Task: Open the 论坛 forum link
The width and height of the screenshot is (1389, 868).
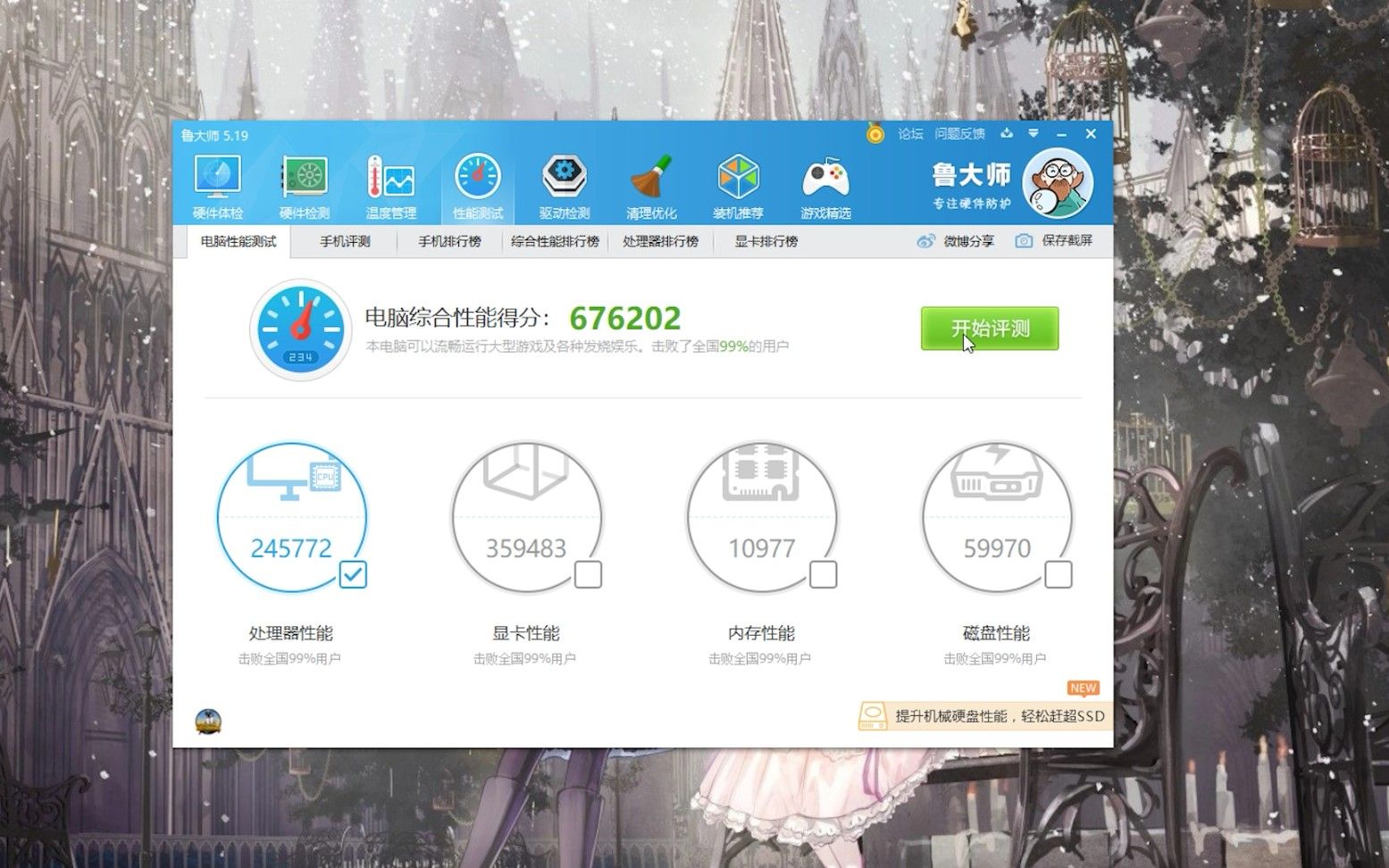Action: pyautogui.click(x=910, y=134)
